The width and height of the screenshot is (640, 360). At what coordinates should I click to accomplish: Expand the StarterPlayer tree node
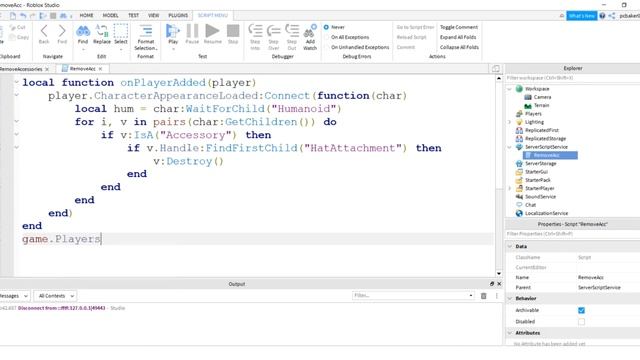tap(509, 189)
